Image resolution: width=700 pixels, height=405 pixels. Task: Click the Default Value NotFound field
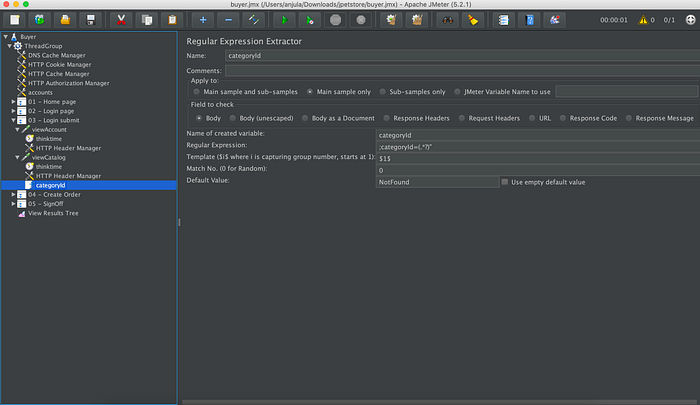tap(438, 182)
